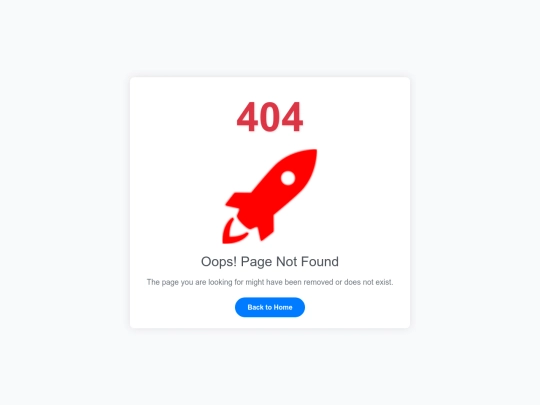Click the first 4 digit in 404

247,117
